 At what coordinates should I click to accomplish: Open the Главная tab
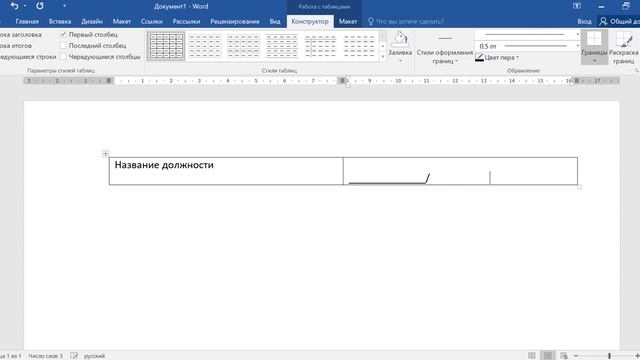coord(27,21)
